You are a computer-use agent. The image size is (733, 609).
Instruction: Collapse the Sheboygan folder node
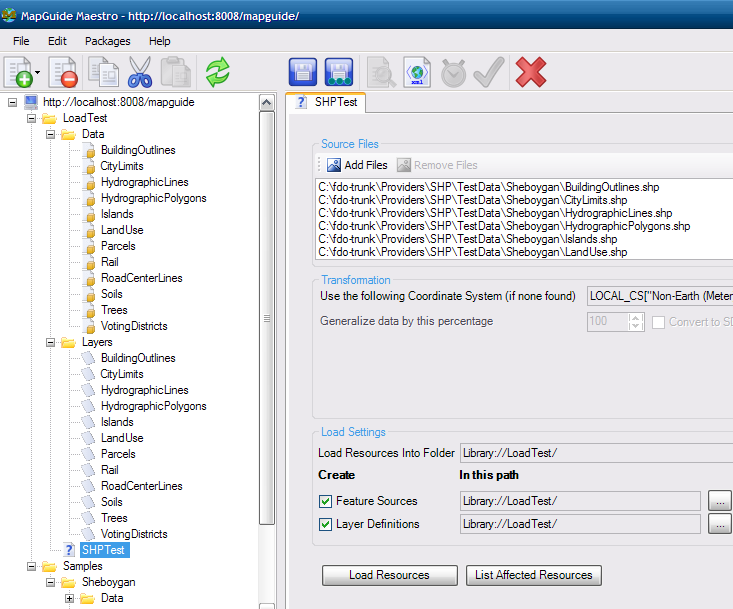(50, 582)
